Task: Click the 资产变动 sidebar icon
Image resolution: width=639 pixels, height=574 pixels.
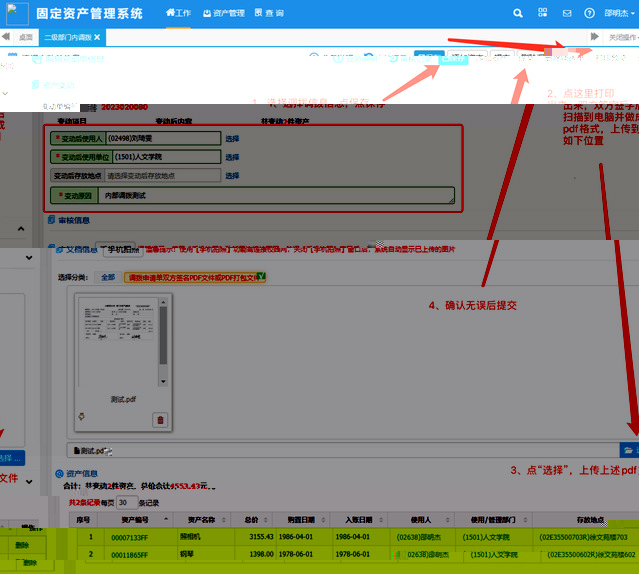Action: 36,85
